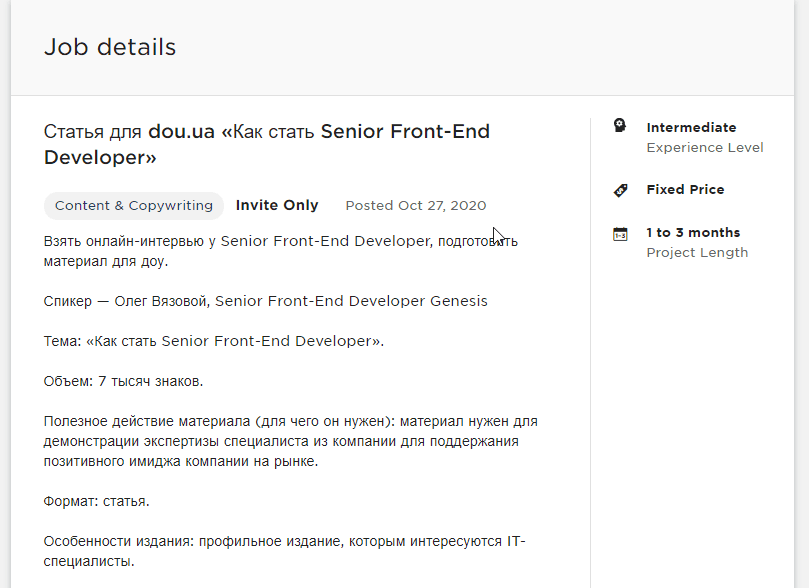Screen dimensions: 809x588
Task: Click the Posted Oct 27, 2020 date
Action: tap(416, 206)
